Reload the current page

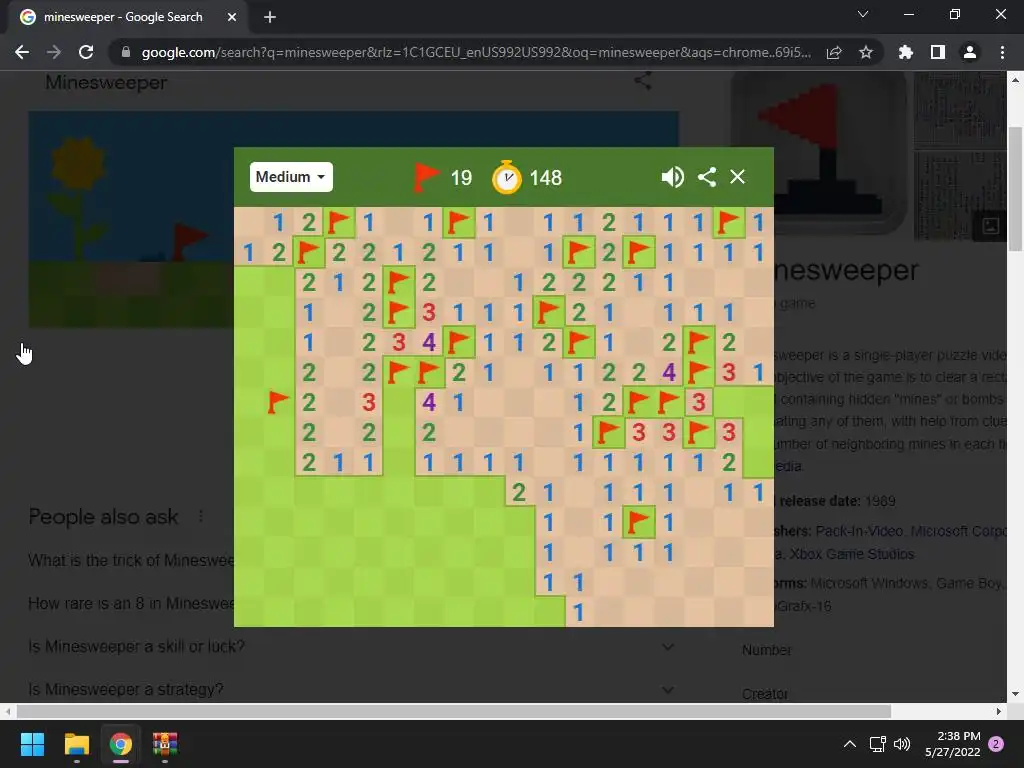(x=86, y=52)
